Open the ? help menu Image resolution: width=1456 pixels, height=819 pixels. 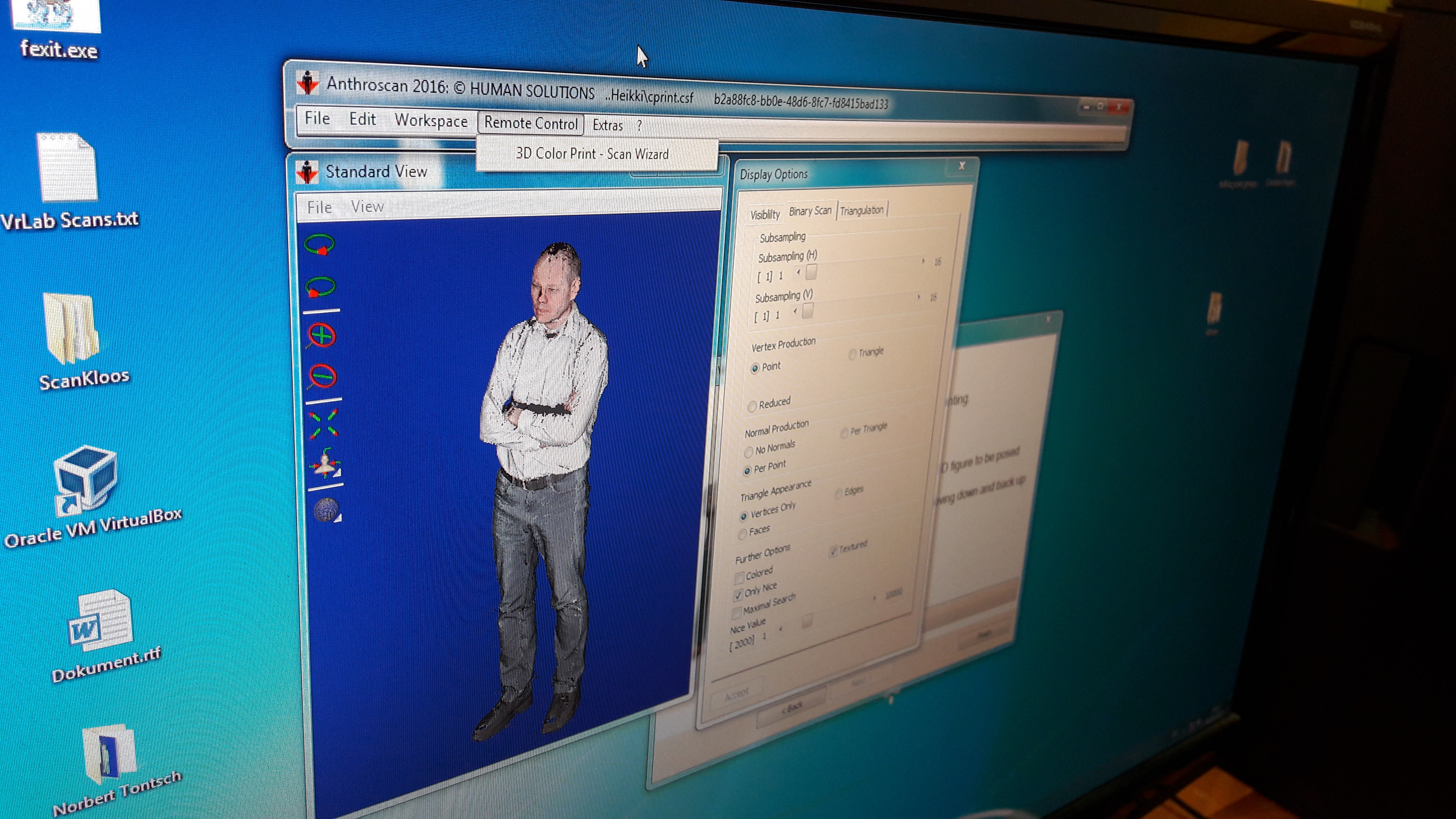pos(639,126)
